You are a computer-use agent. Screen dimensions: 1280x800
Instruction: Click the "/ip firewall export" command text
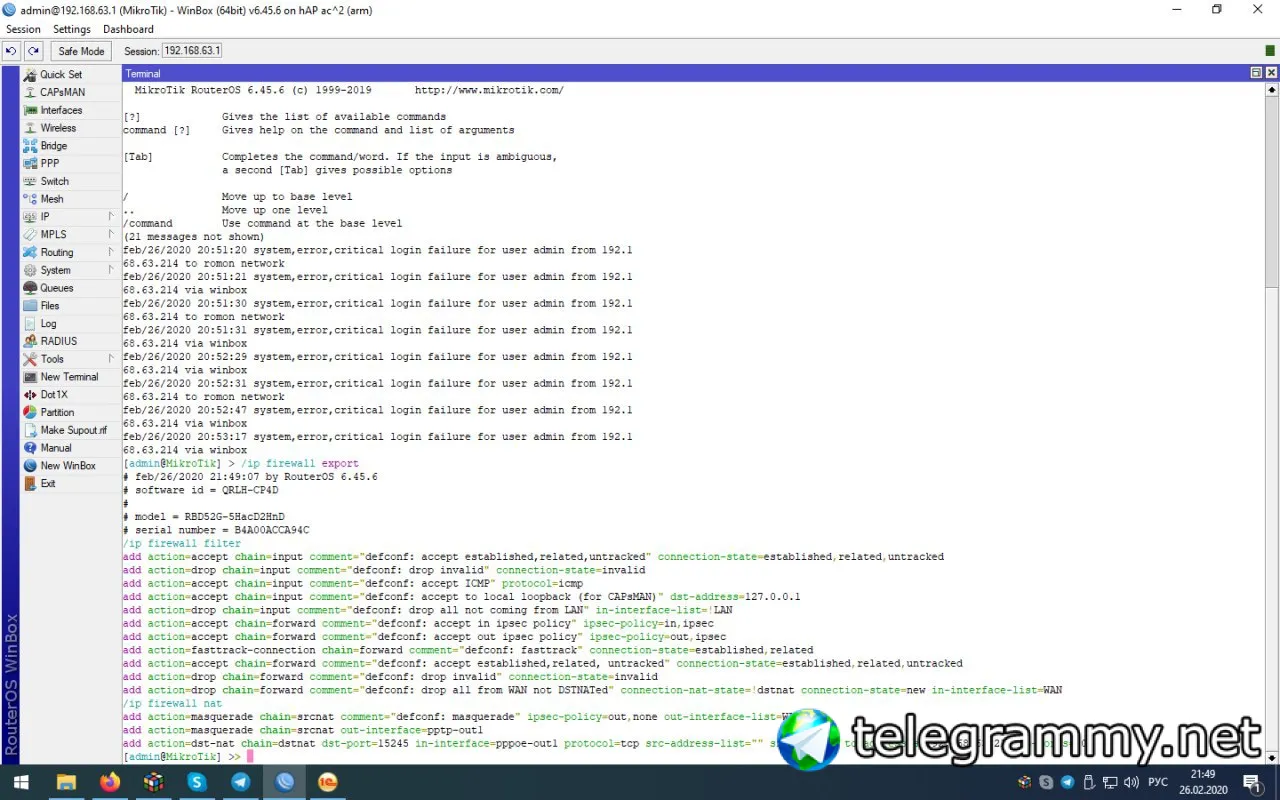300,464
